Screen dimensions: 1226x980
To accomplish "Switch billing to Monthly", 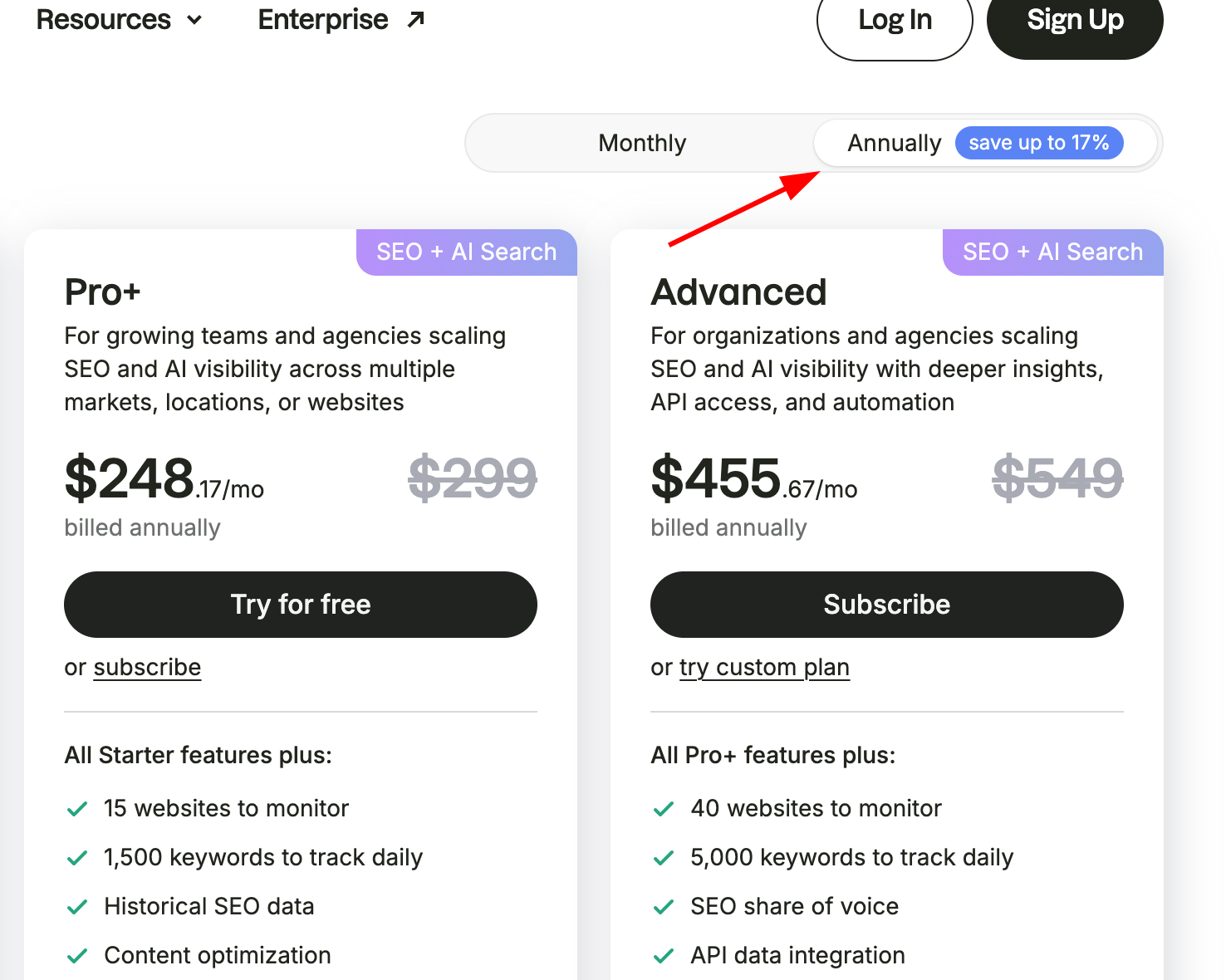I will tap(642, 143).
